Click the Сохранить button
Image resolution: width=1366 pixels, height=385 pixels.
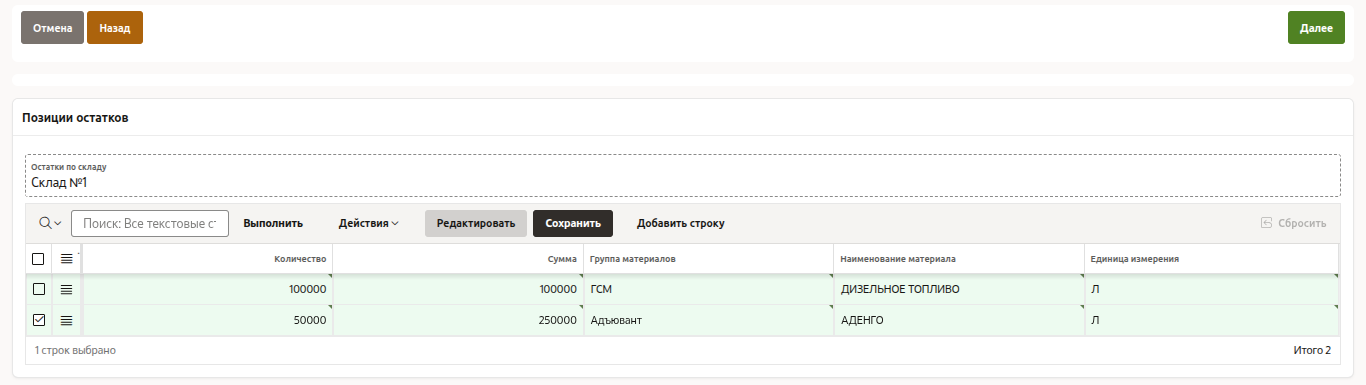coord(573,223)
